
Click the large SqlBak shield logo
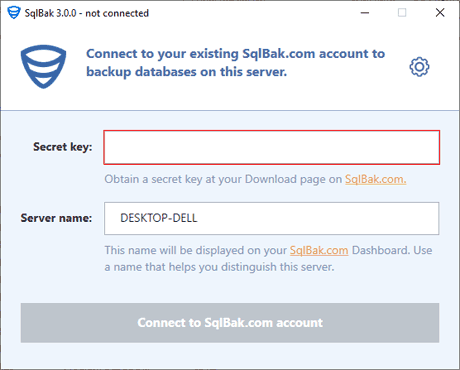coord(43,67)
